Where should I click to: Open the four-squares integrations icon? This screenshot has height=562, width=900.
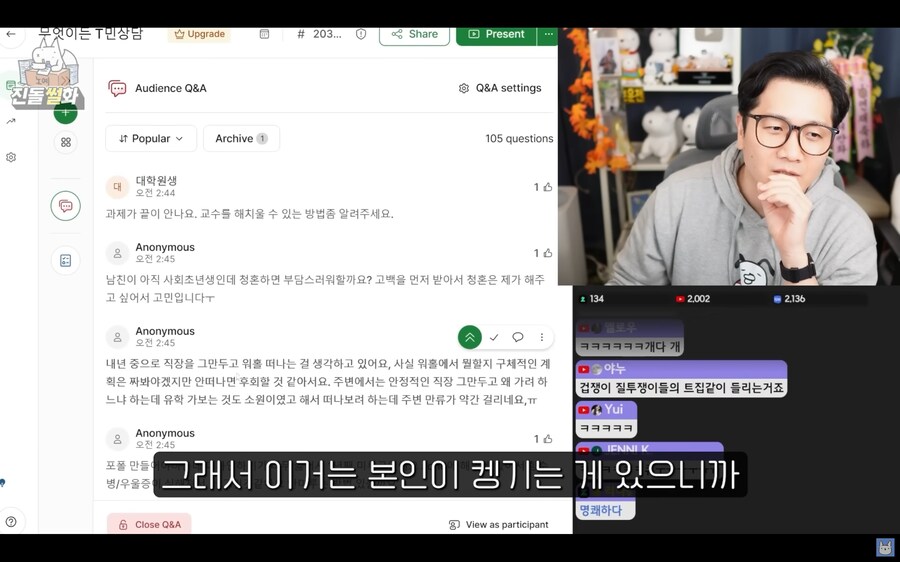(65, 142)
